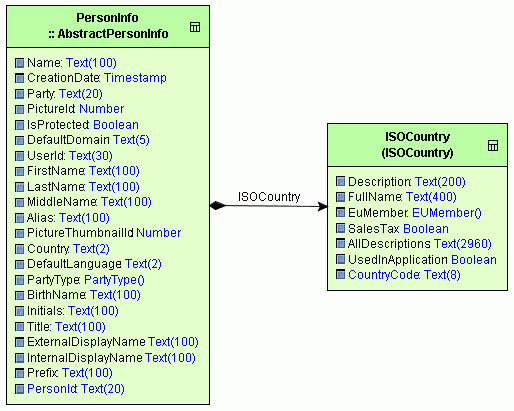Viewport: 514px width, 411px height.
Task: Select the ISOCountry relationship arrow label
Action: 269,197
